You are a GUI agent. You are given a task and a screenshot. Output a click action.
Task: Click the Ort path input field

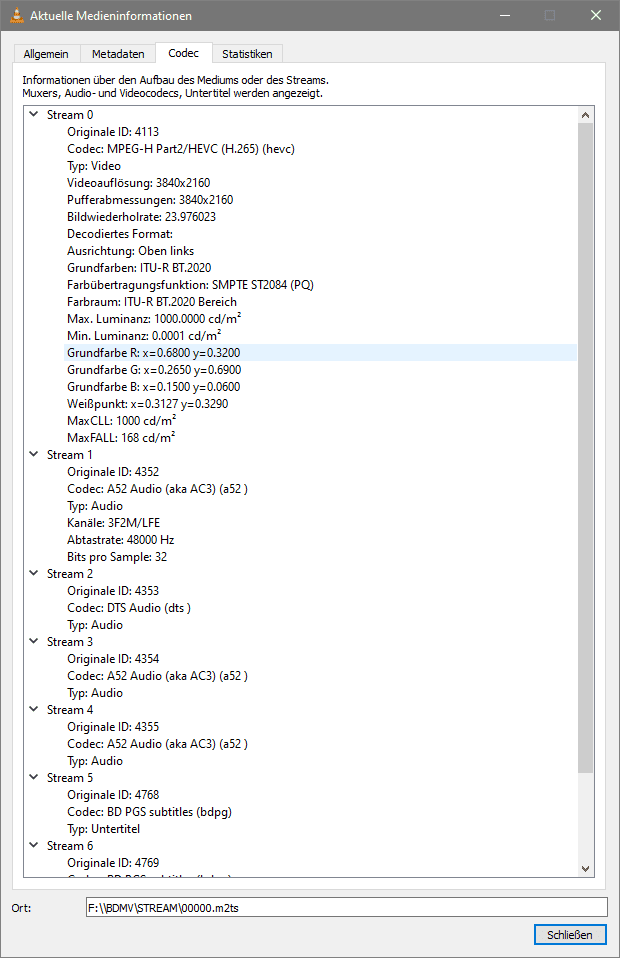pos(347,907)
